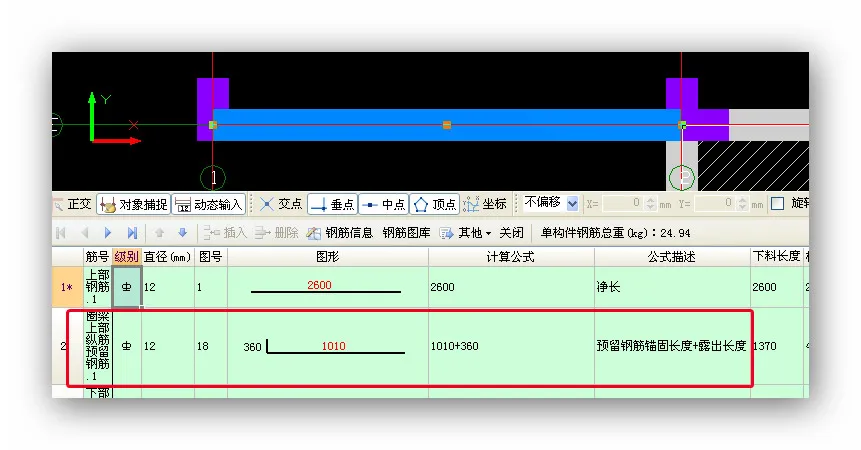Click the 筋号 column header
861x450 pixels.
click(97, 256)
